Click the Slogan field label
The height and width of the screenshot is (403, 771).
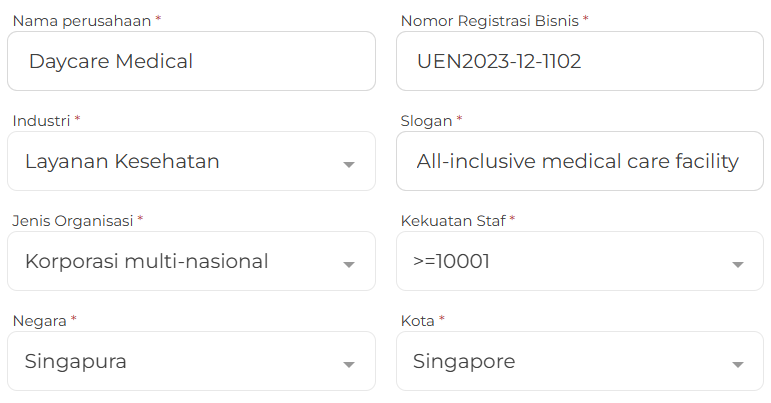point(426,120)
